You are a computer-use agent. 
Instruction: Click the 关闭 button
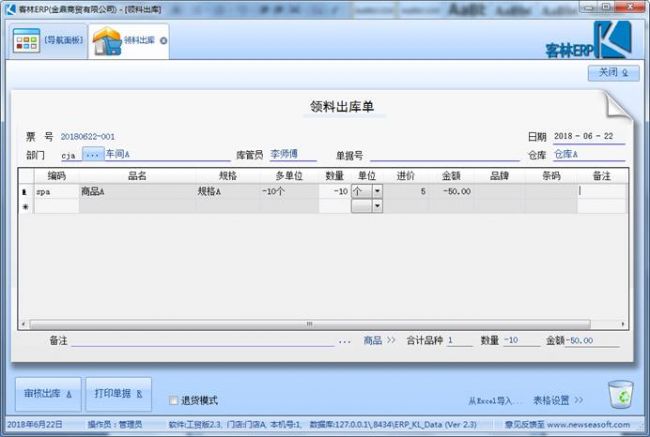coord(612,73)
